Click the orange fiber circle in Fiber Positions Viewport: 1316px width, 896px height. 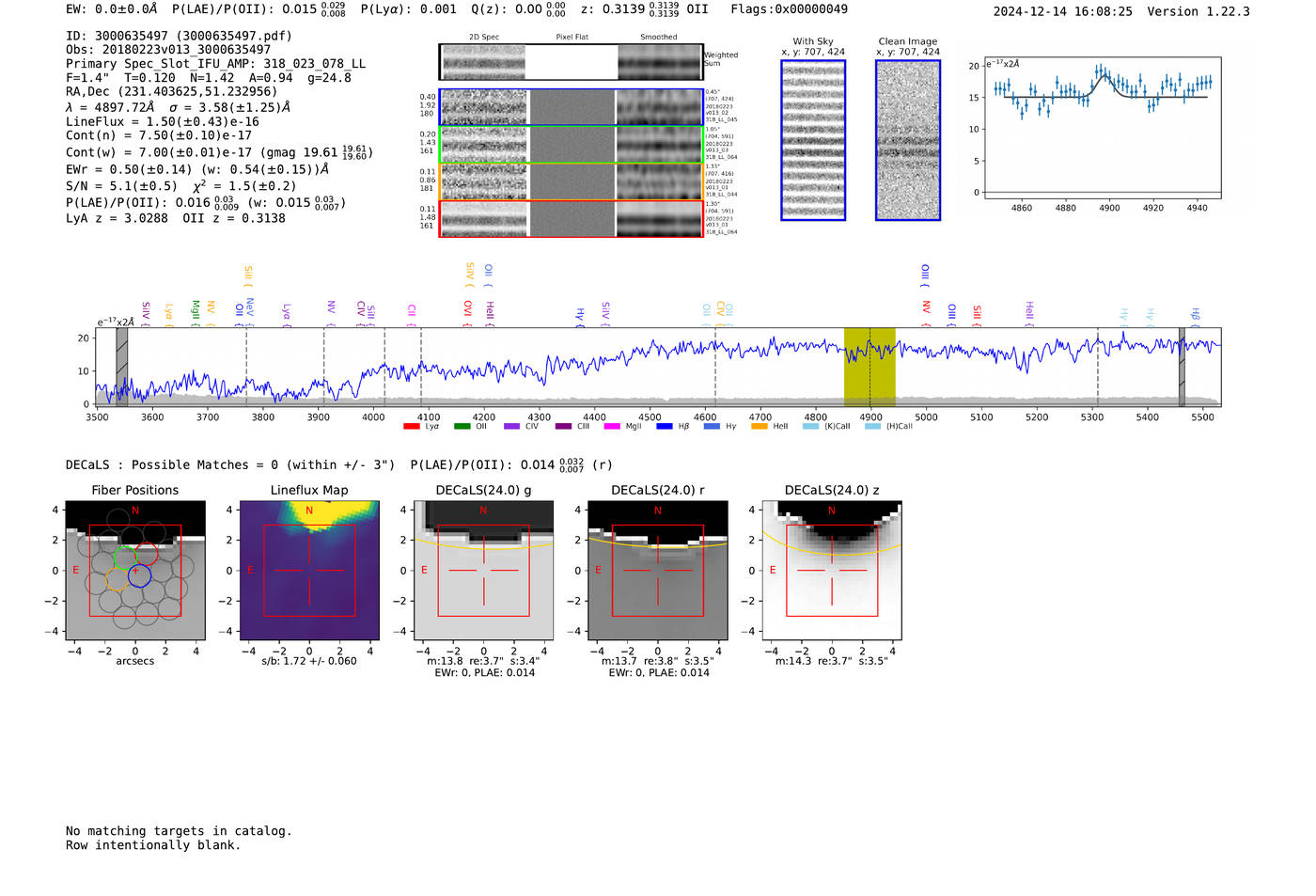[117, 579]
